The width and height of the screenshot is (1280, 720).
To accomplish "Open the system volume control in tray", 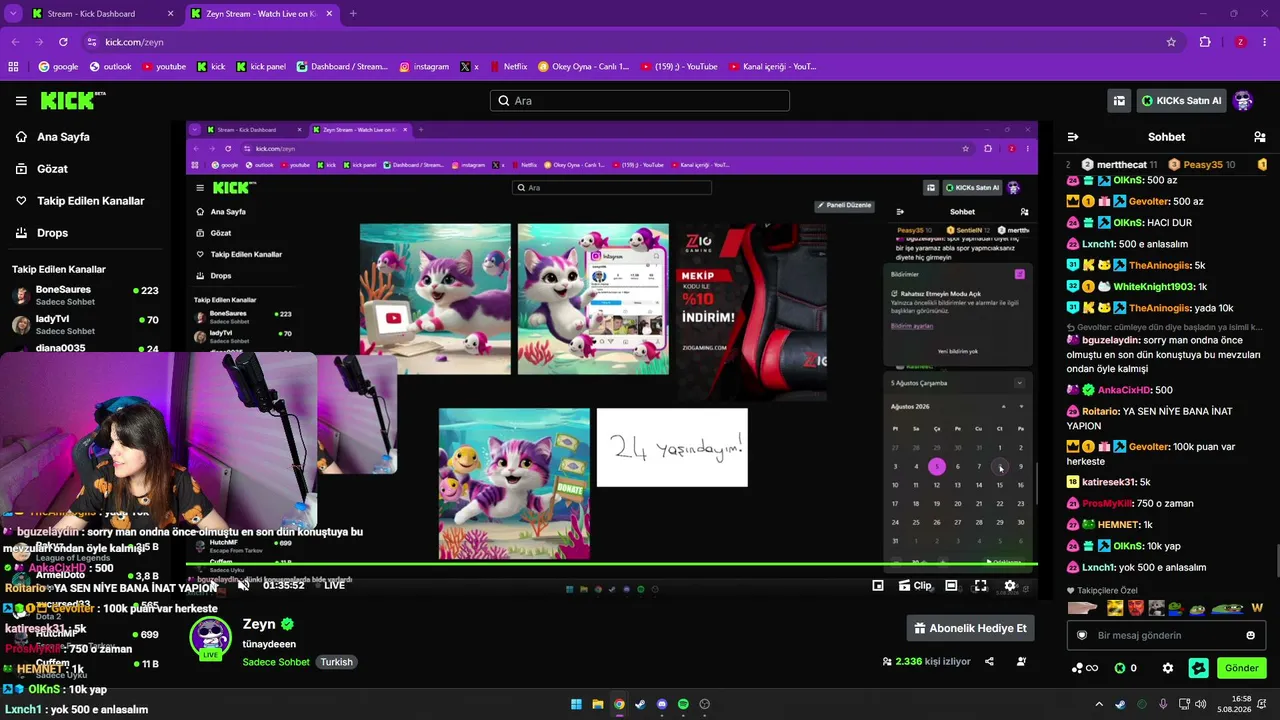I will [1203, 704].
